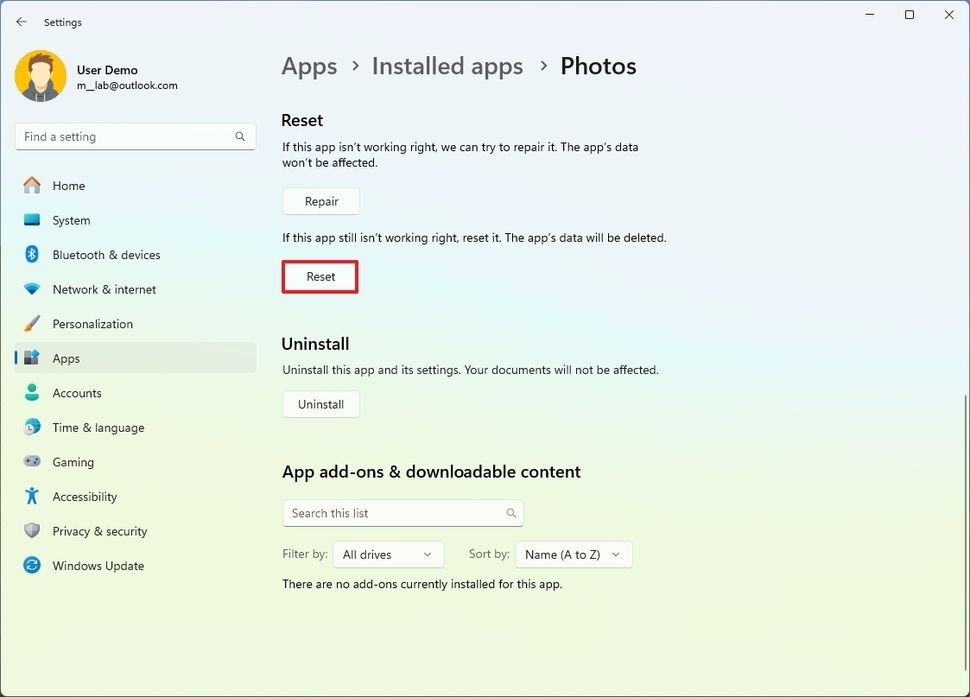The image size is (970, 697).
Task: Go to System settings
Action: pos(135,220)
